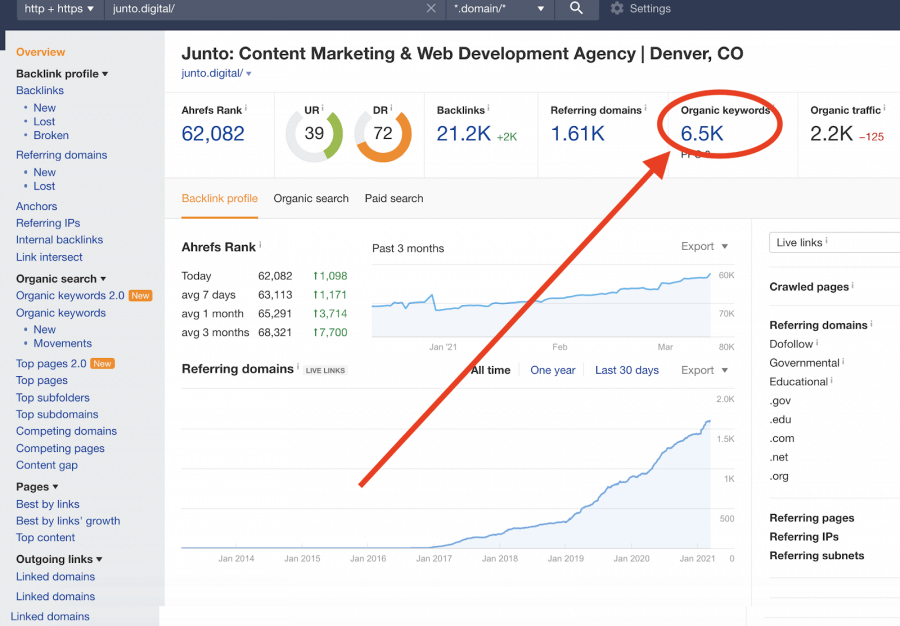This screenshot has width=900, height=626.
Task: Collapse the Backlink profile sidebar section
Action: click(105, 74)
